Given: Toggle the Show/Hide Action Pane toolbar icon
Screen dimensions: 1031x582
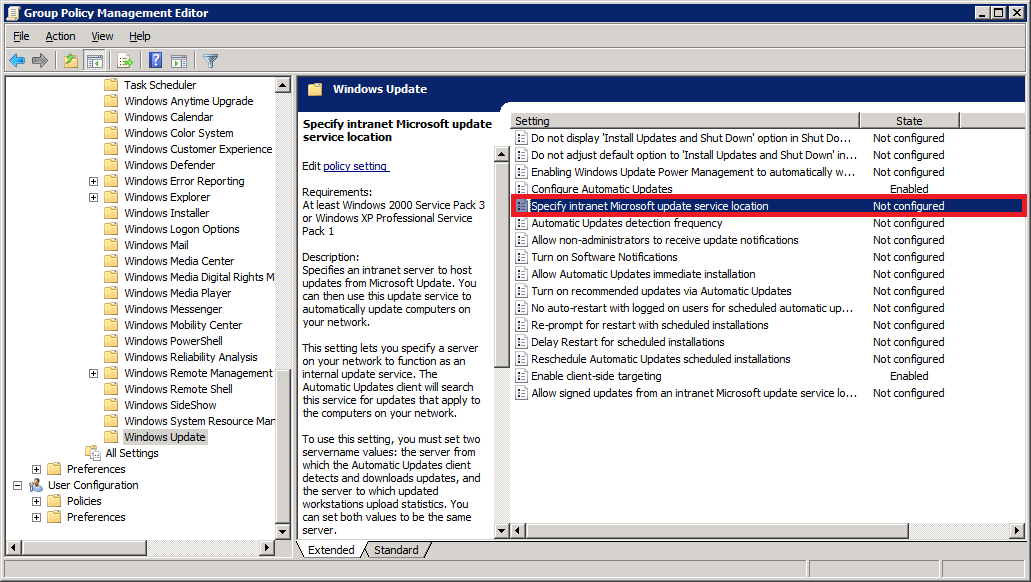Looking at the screenshot, I should coord(179,61).
